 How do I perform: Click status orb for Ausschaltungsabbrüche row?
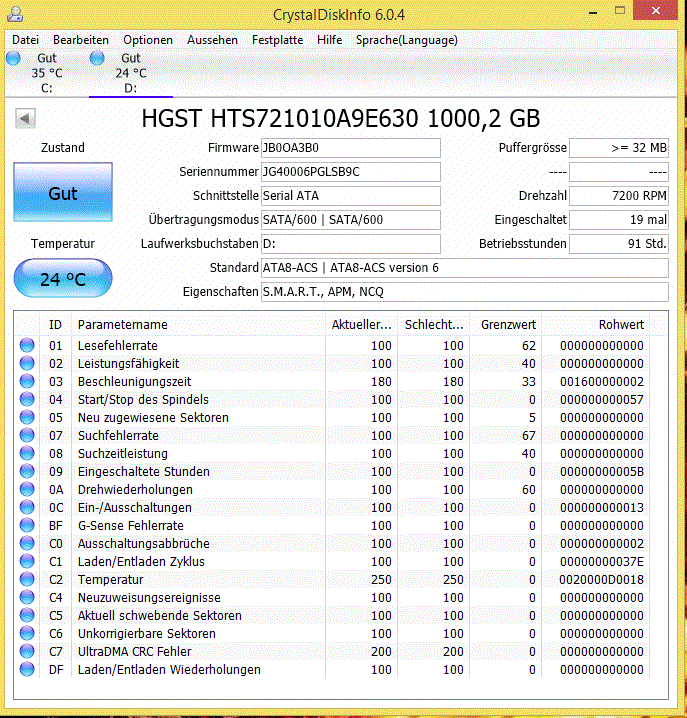(x=27, y=543)
